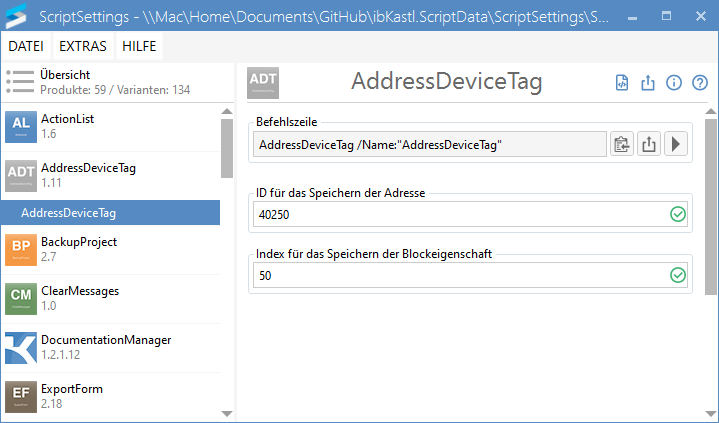Open the DocumentationManager product entry

110,347
